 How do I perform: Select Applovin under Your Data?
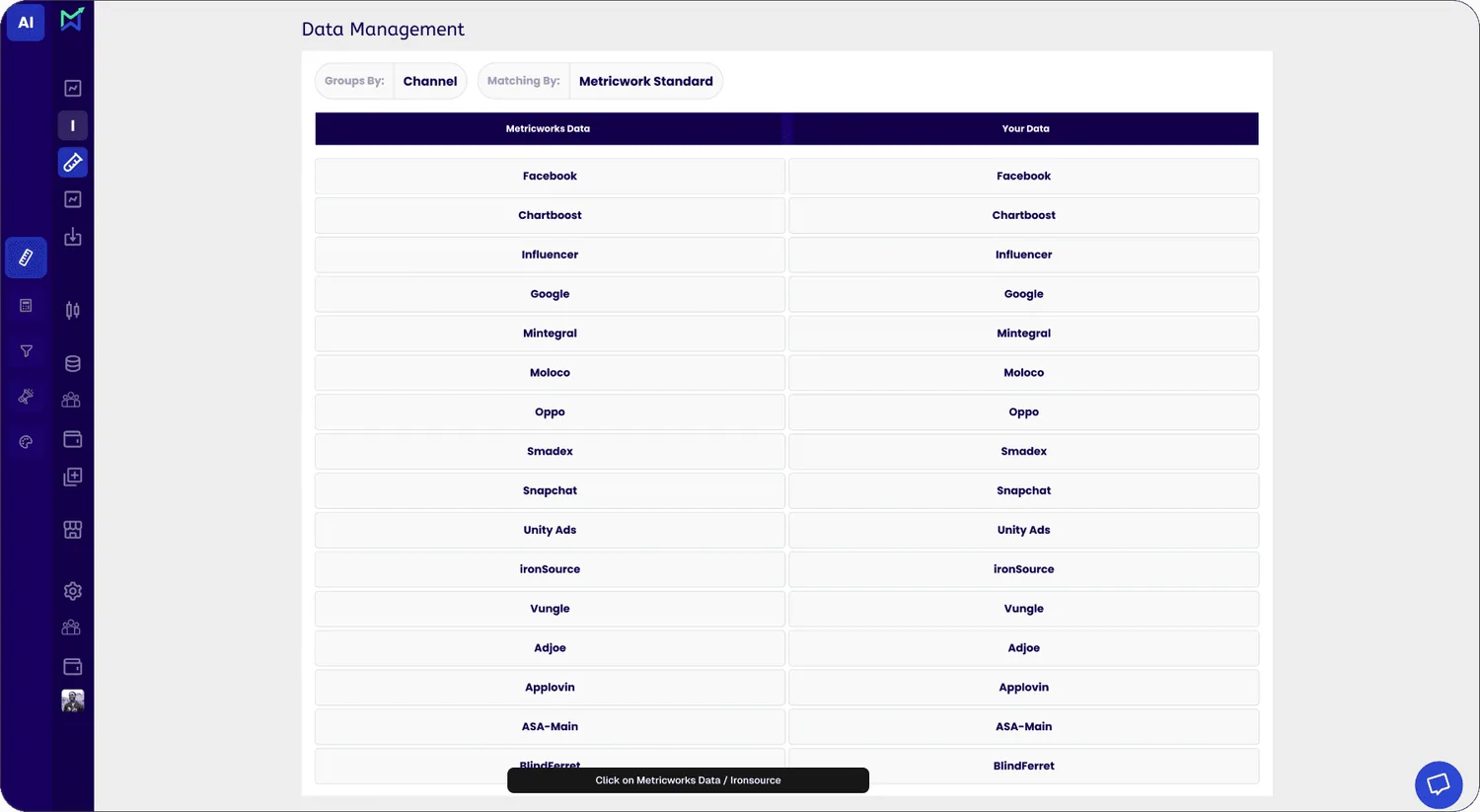(x=1023, y=688)
